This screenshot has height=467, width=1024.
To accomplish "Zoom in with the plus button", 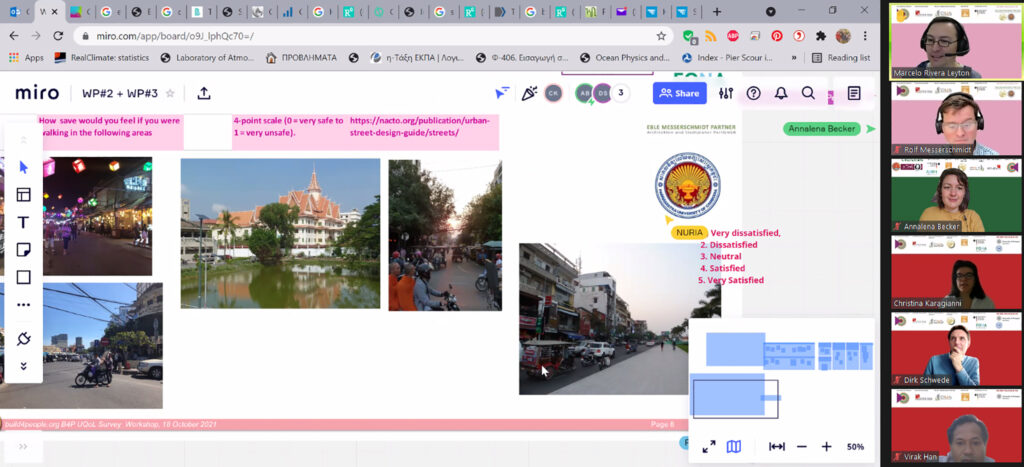I will point(826,447).
